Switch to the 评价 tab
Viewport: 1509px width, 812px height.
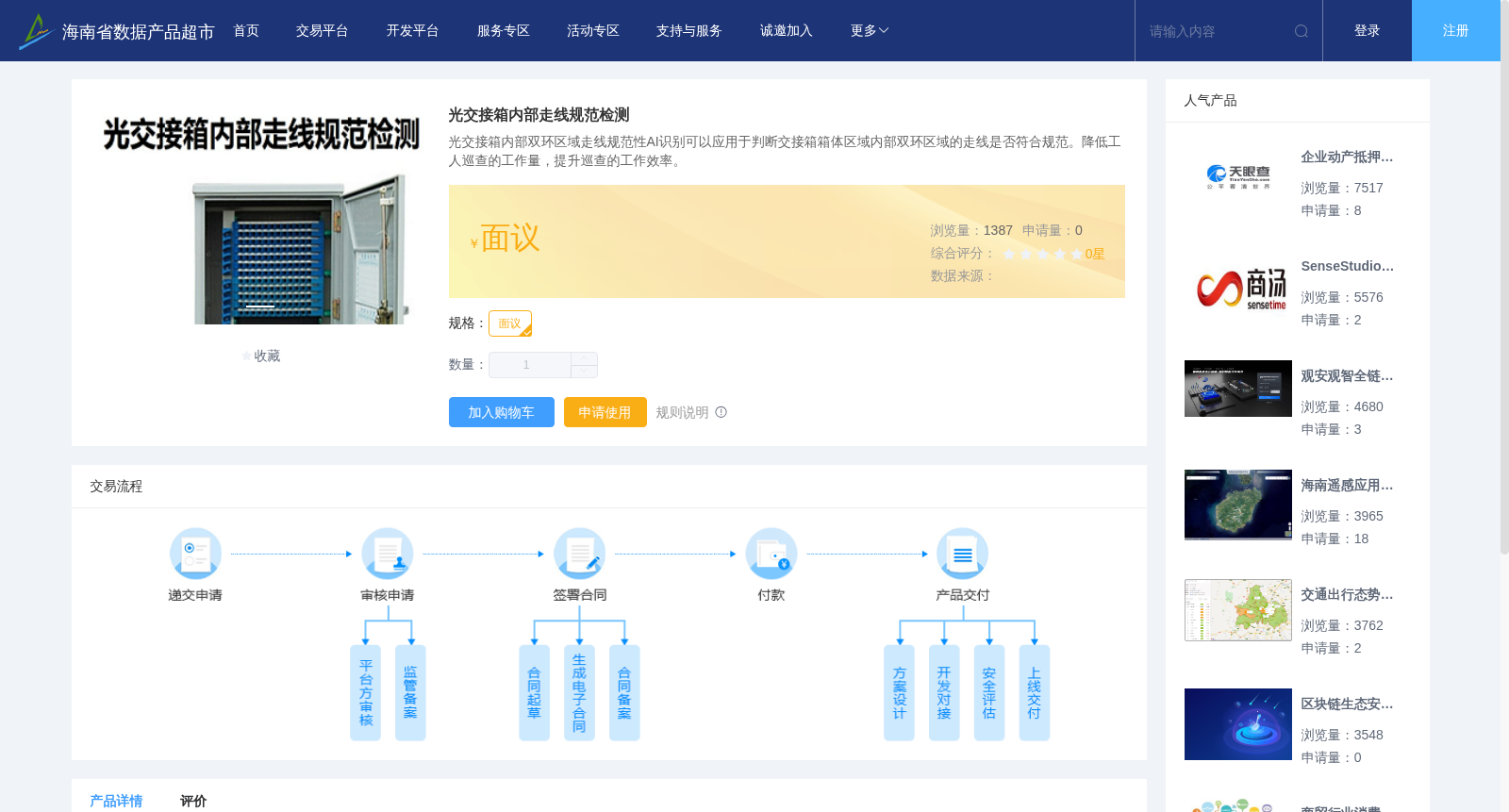(x=193, y=801)
